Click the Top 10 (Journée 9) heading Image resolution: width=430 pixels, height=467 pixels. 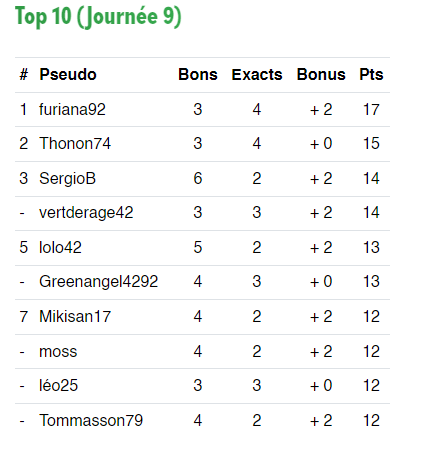pyautogui.click(x=98, y=17)
